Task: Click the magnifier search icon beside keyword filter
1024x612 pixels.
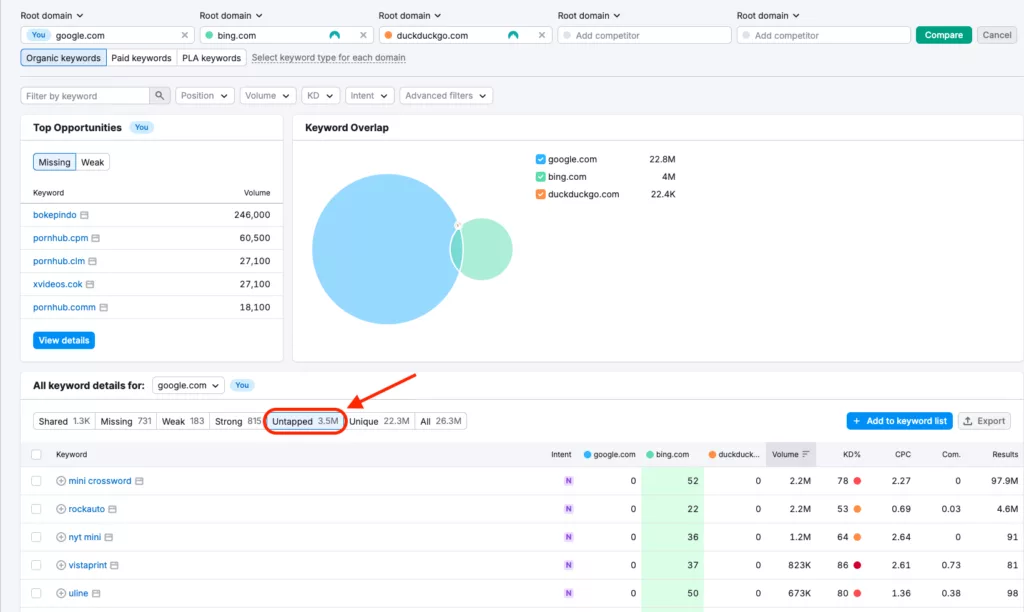Action: 159,95
